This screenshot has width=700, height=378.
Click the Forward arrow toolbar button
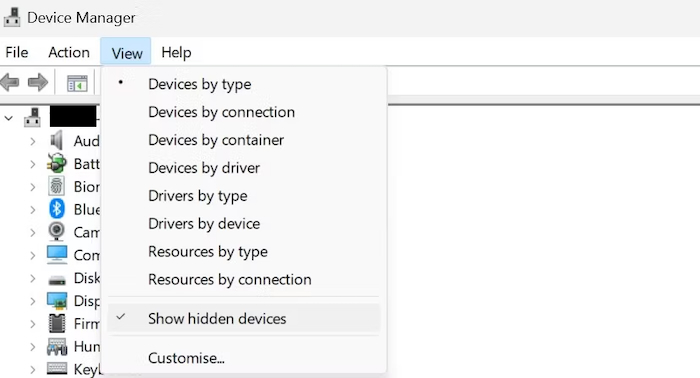coord(38,83)
